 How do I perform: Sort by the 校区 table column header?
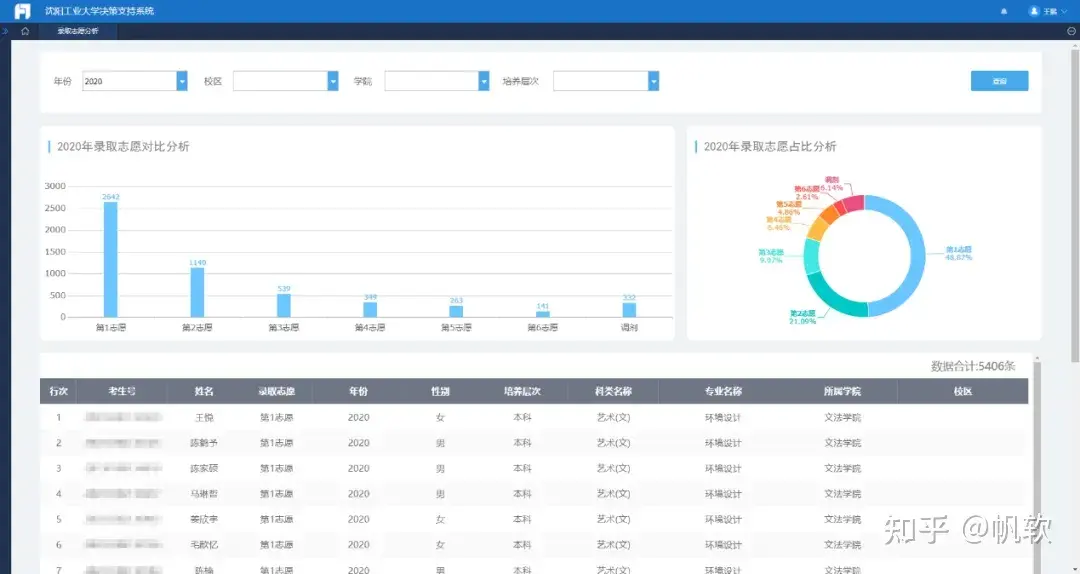coord(963,391)
